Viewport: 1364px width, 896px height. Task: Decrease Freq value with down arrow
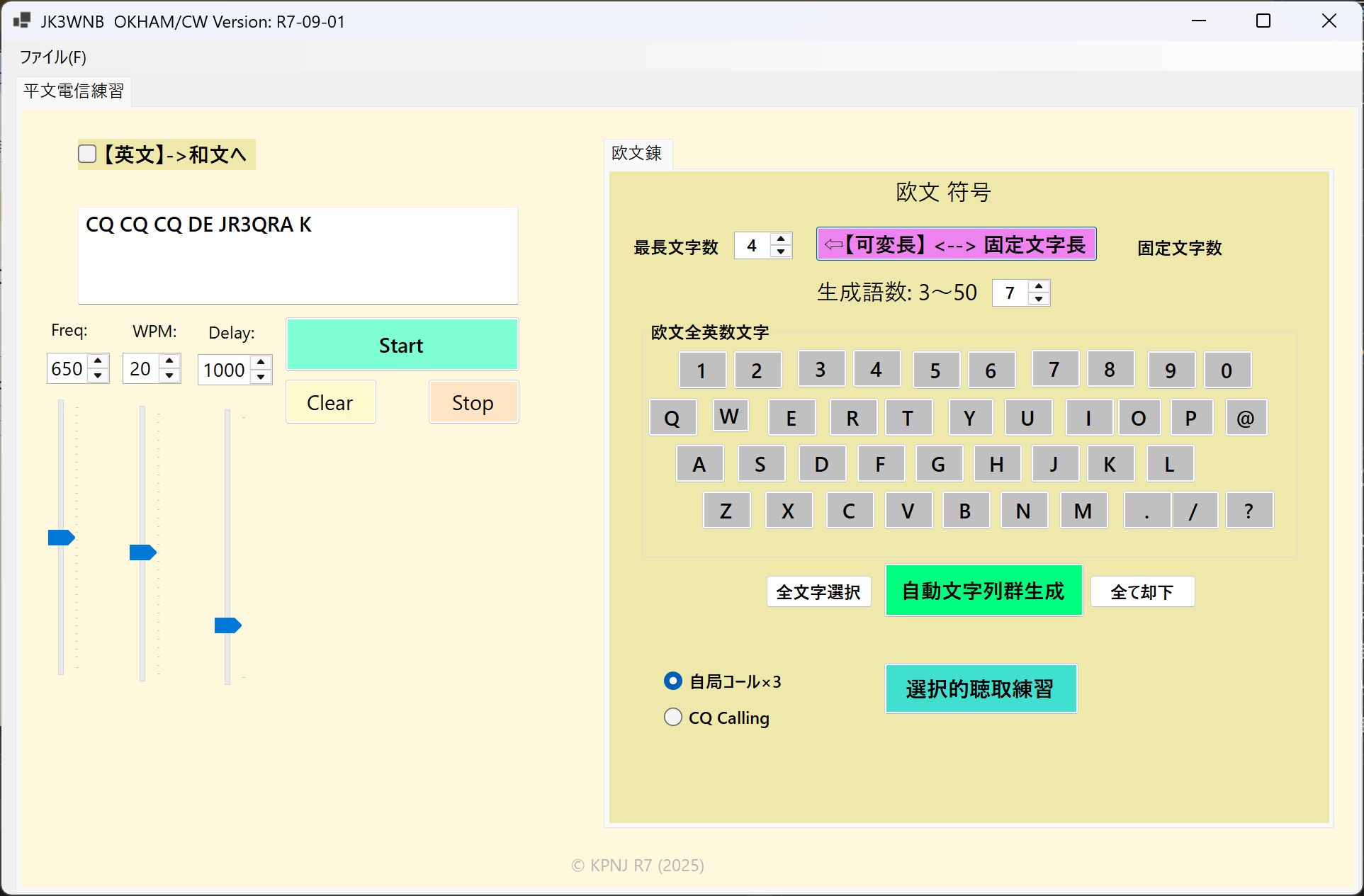click(x=98, y=376)
